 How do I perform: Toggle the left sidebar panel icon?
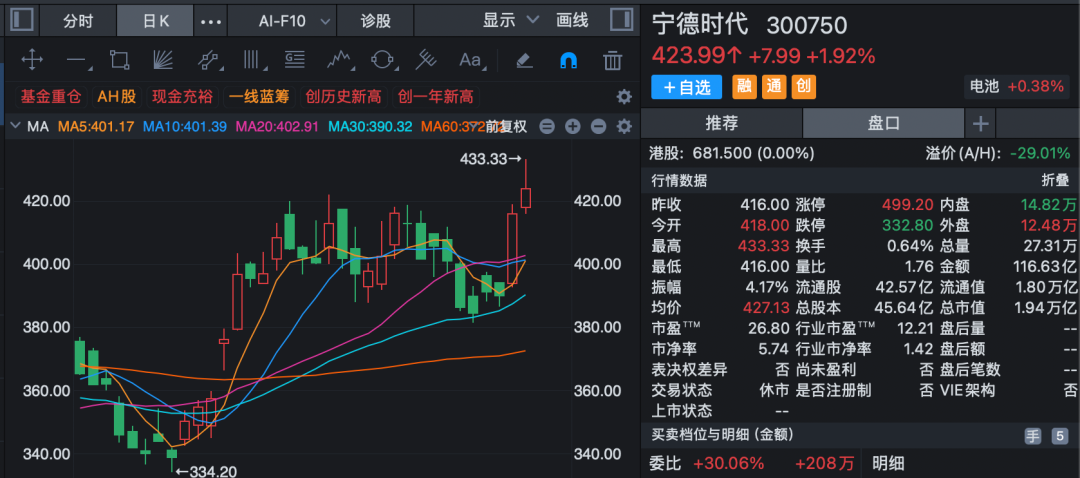(x=21, y=20)
